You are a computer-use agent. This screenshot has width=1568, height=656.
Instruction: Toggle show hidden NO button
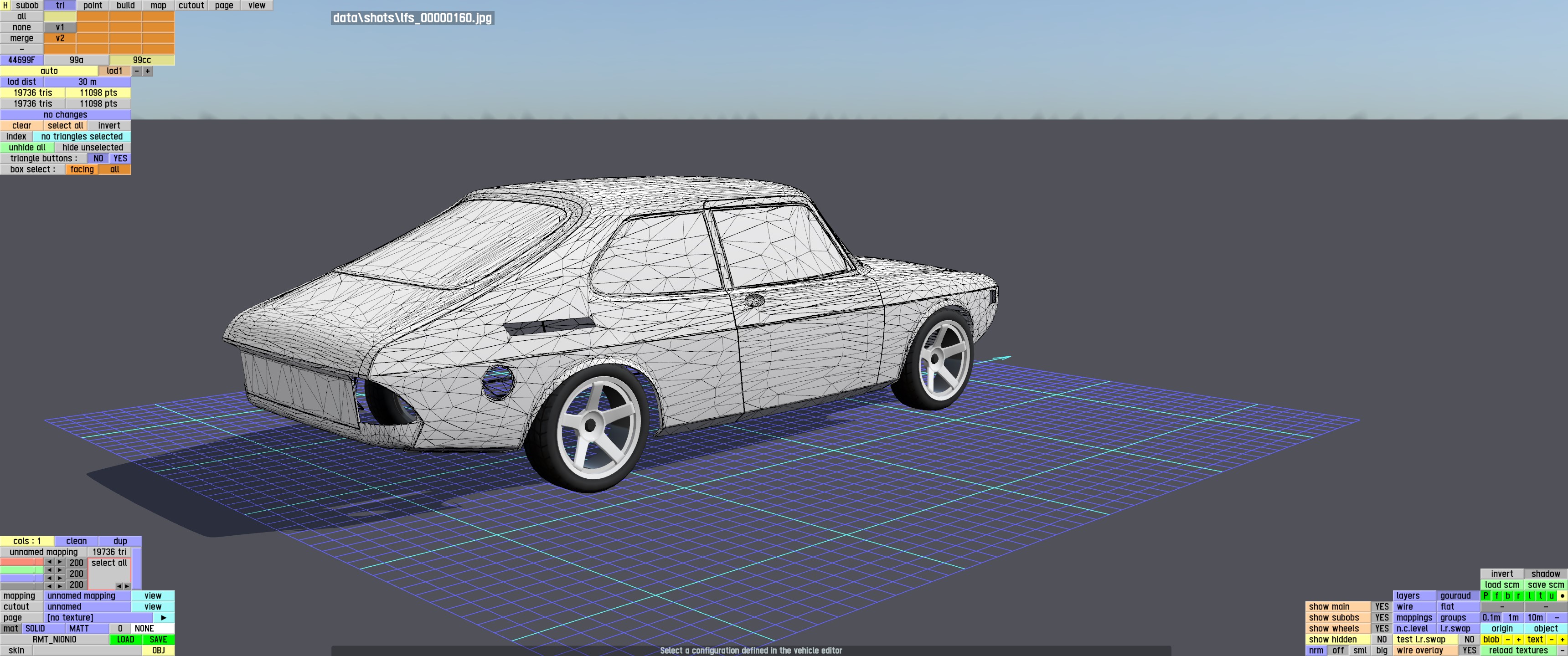click(x=1382, y=640)
